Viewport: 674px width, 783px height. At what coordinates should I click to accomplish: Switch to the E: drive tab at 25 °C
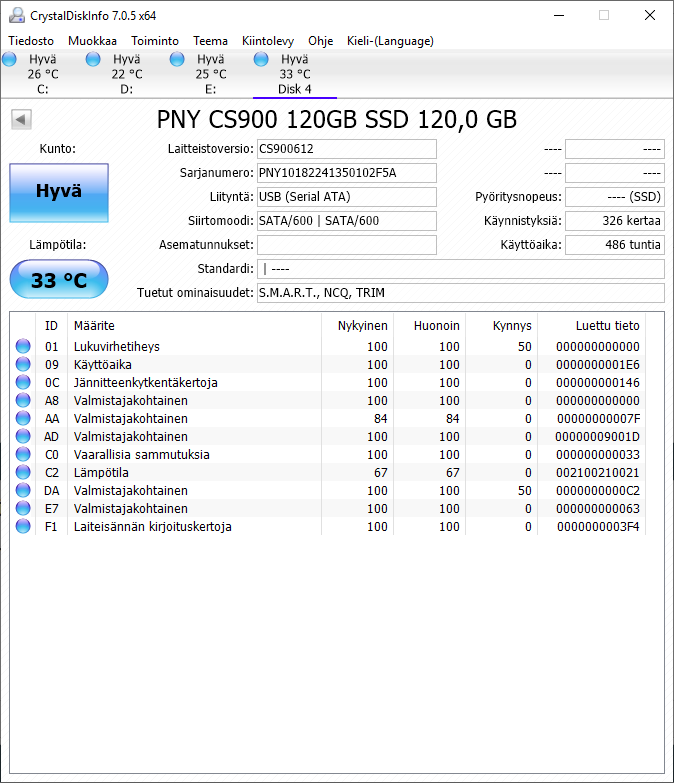click(x=210, y=74)
